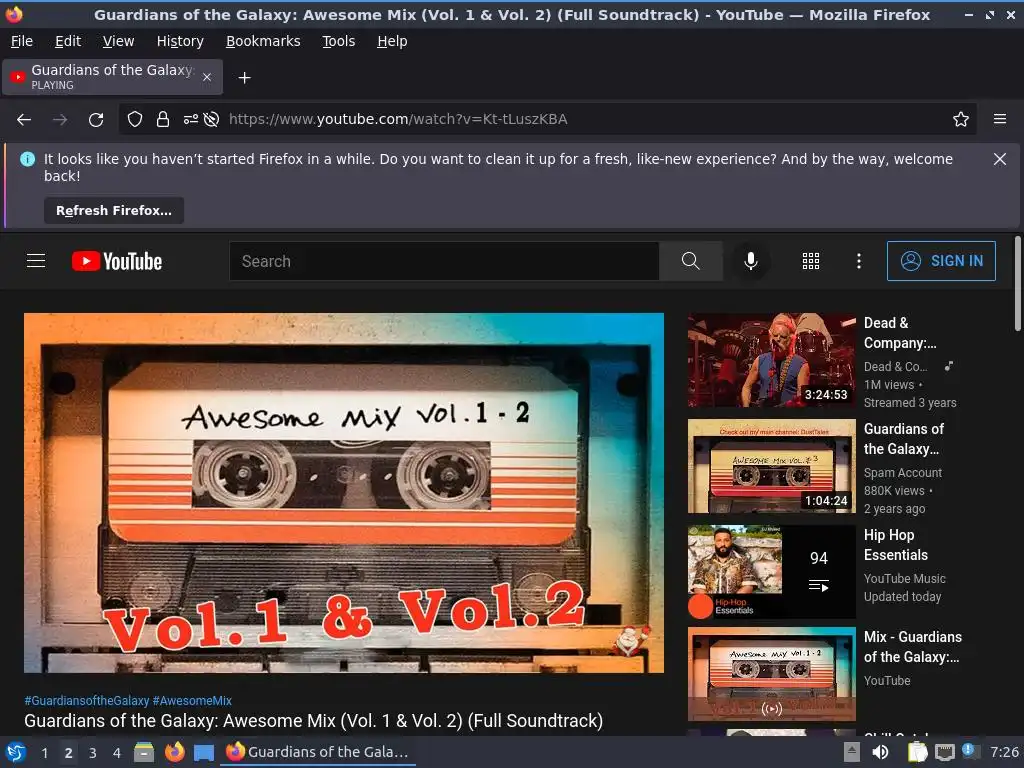This screenshot has height=768, width=1024.
Task: Open the Mix - Guardians of the Galaxy thumbnail
Action: point(771,674)
